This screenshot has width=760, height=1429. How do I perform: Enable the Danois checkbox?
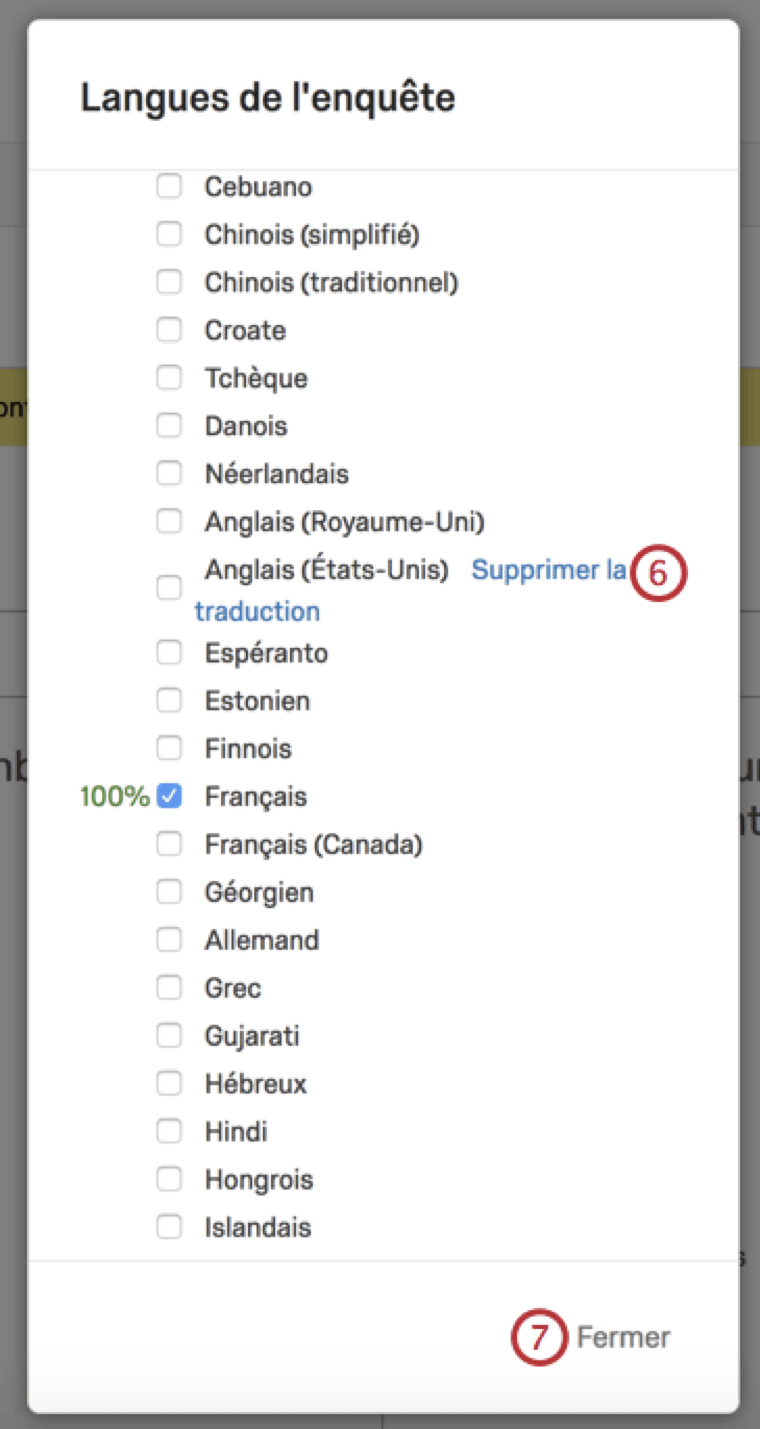tap(169, 425)
